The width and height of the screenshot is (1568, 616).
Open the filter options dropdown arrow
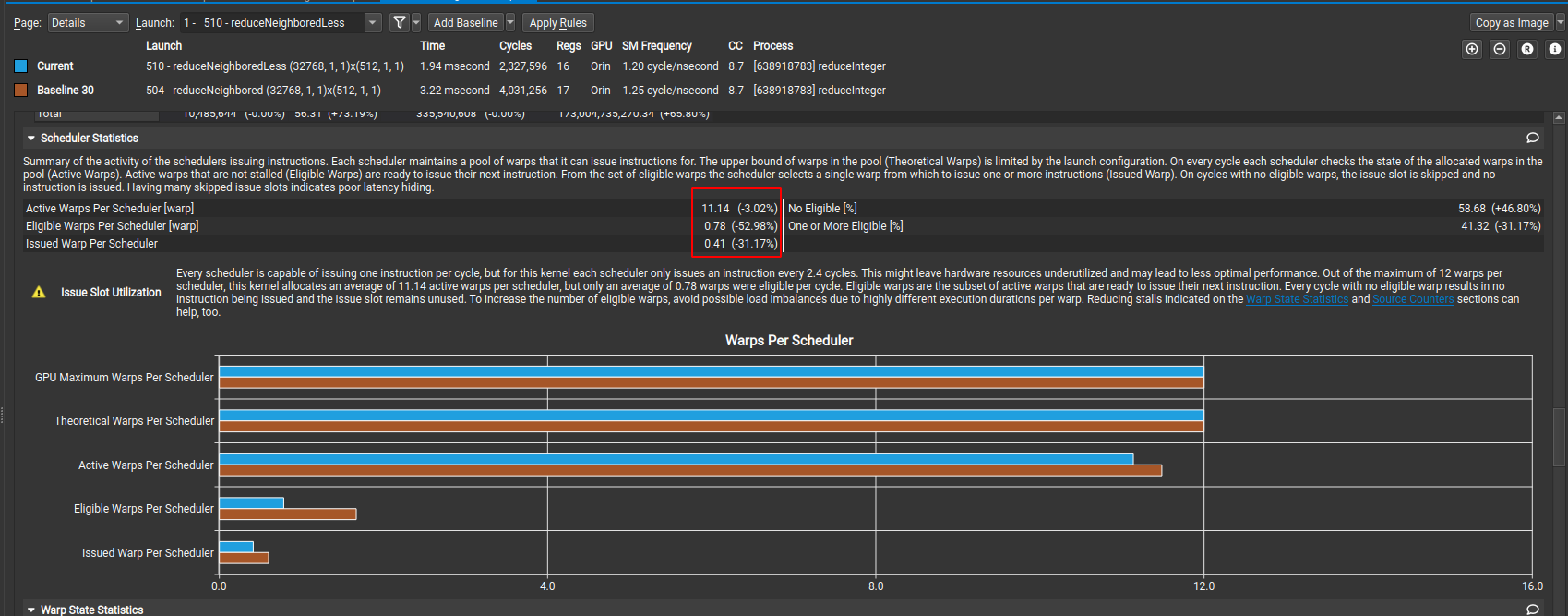coord(416,22)
